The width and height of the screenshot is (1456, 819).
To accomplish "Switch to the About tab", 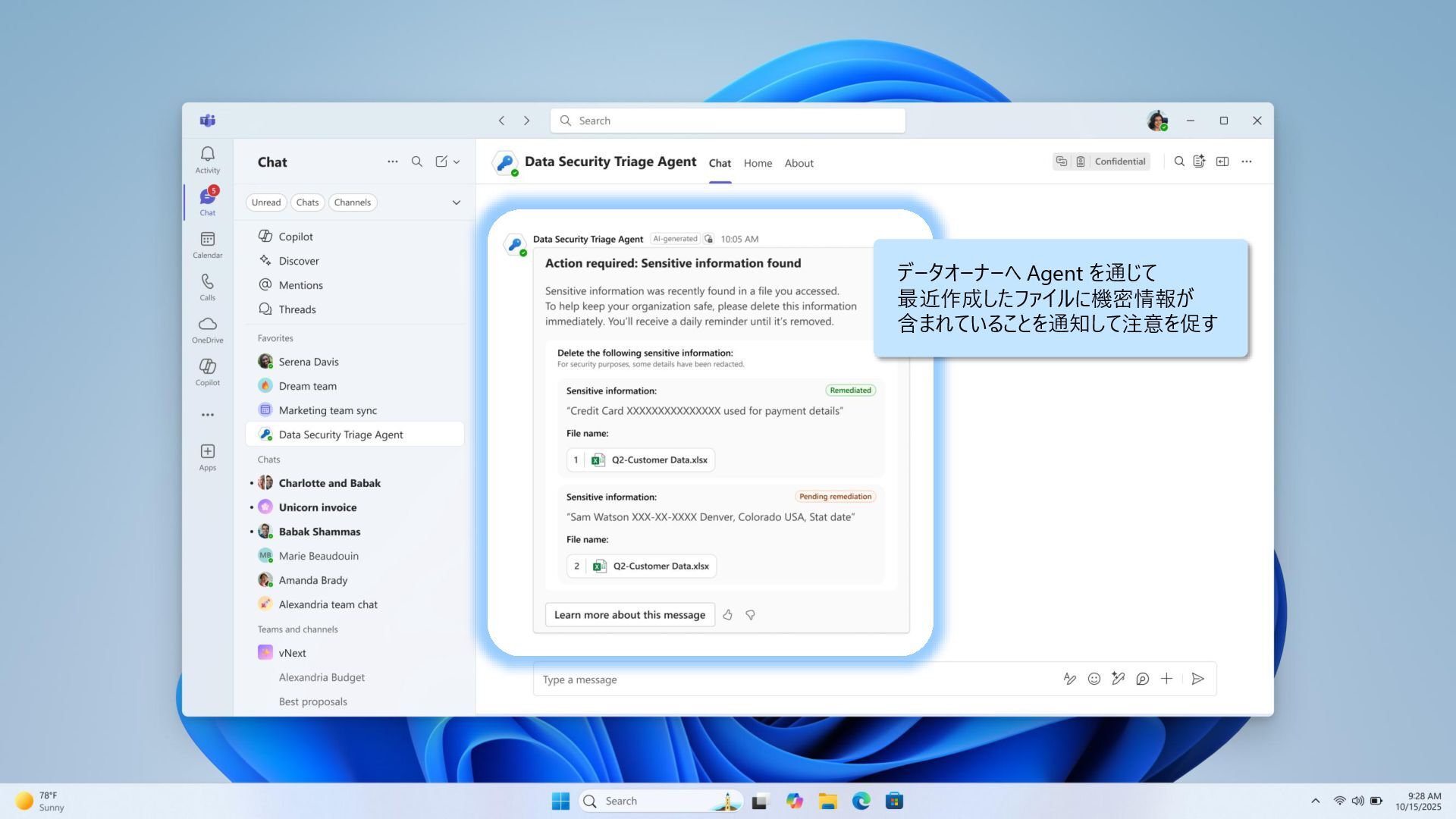I will pyautogui.click(x=799, y=163).
